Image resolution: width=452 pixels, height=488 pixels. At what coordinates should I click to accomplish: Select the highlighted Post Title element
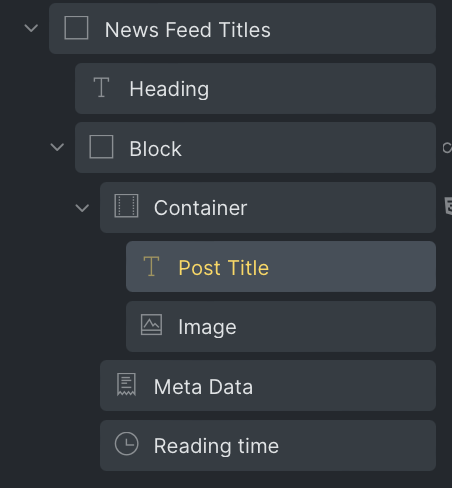(x=281, y=267)
